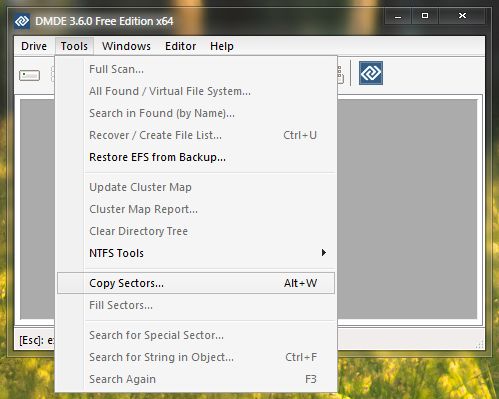Select Search for Special Sector...
The height and width of the screenshot is (399, 499).
(x=196, y=335)
